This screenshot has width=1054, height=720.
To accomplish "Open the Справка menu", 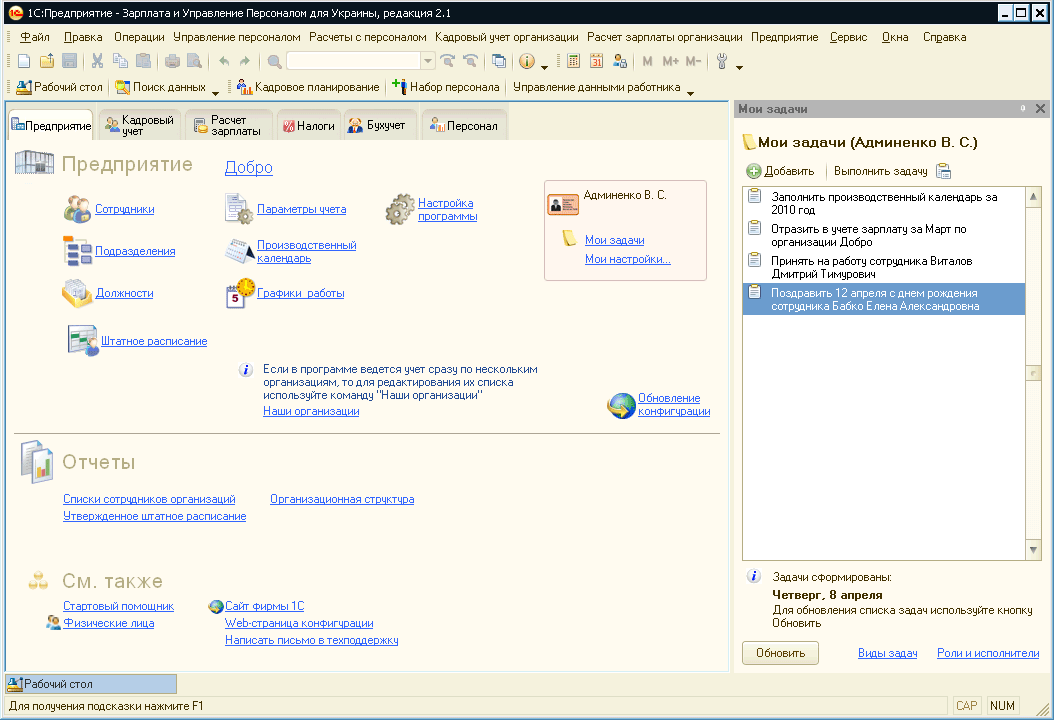I will pos(944,37).
